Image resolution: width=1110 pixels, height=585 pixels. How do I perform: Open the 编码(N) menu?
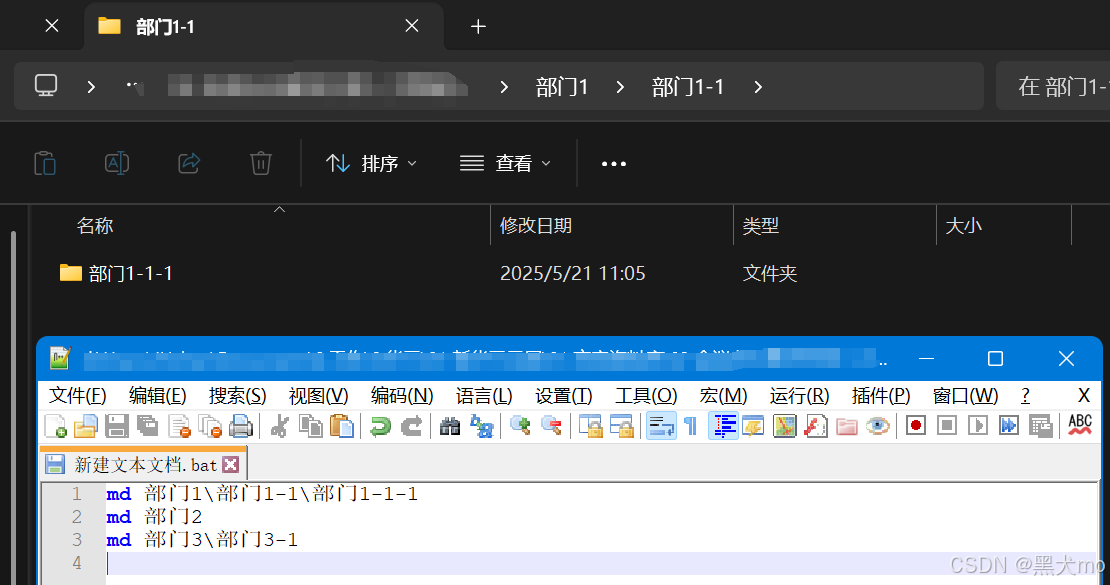tap(401, 396)
